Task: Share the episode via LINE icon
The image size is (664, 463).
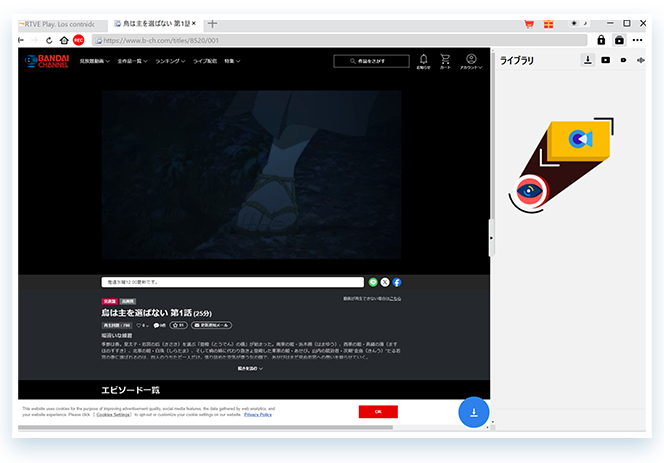Action: pos(373,283)
